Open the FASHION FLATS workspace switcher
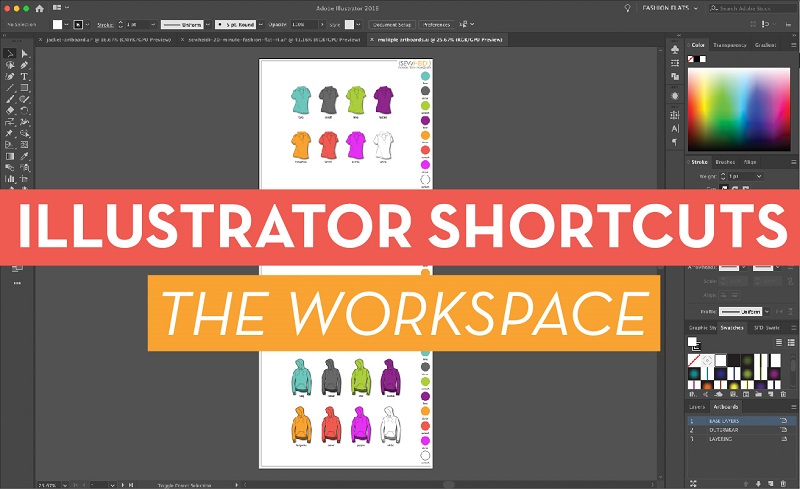This screenshot has width=800, height=489. [670, 8]
